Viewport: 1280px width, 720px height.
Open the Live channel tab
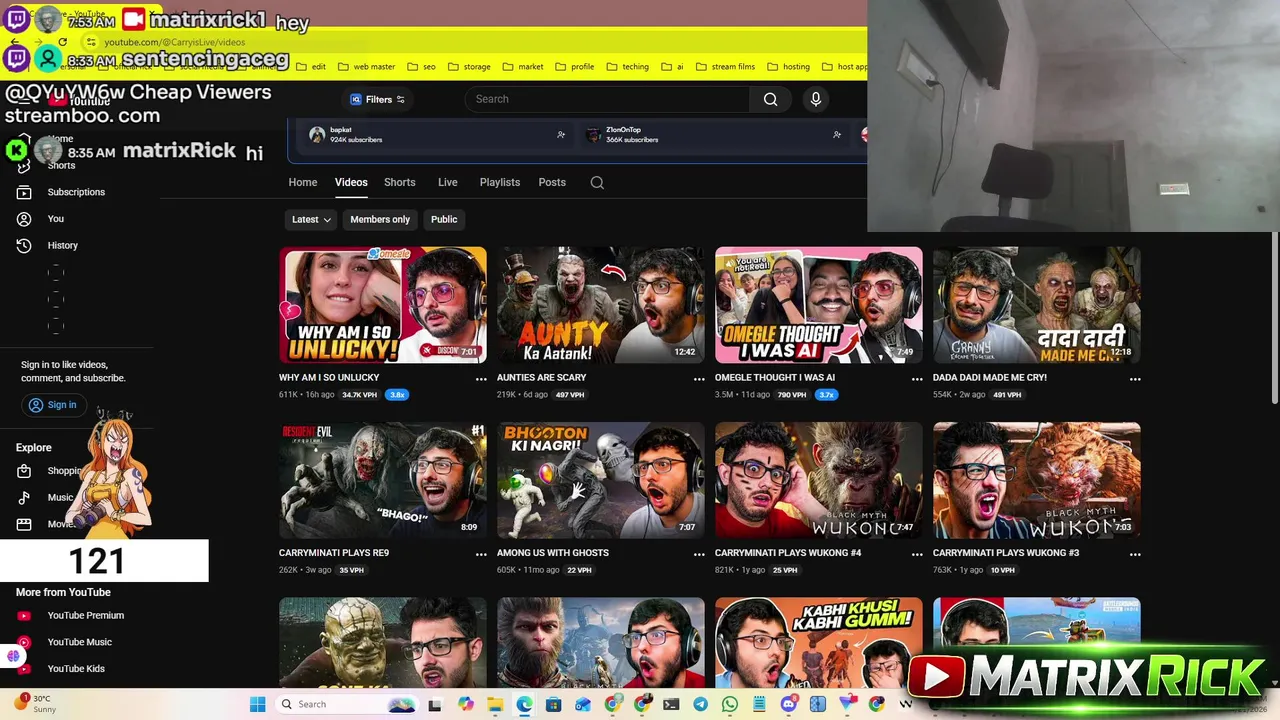[x=448, y=182]
